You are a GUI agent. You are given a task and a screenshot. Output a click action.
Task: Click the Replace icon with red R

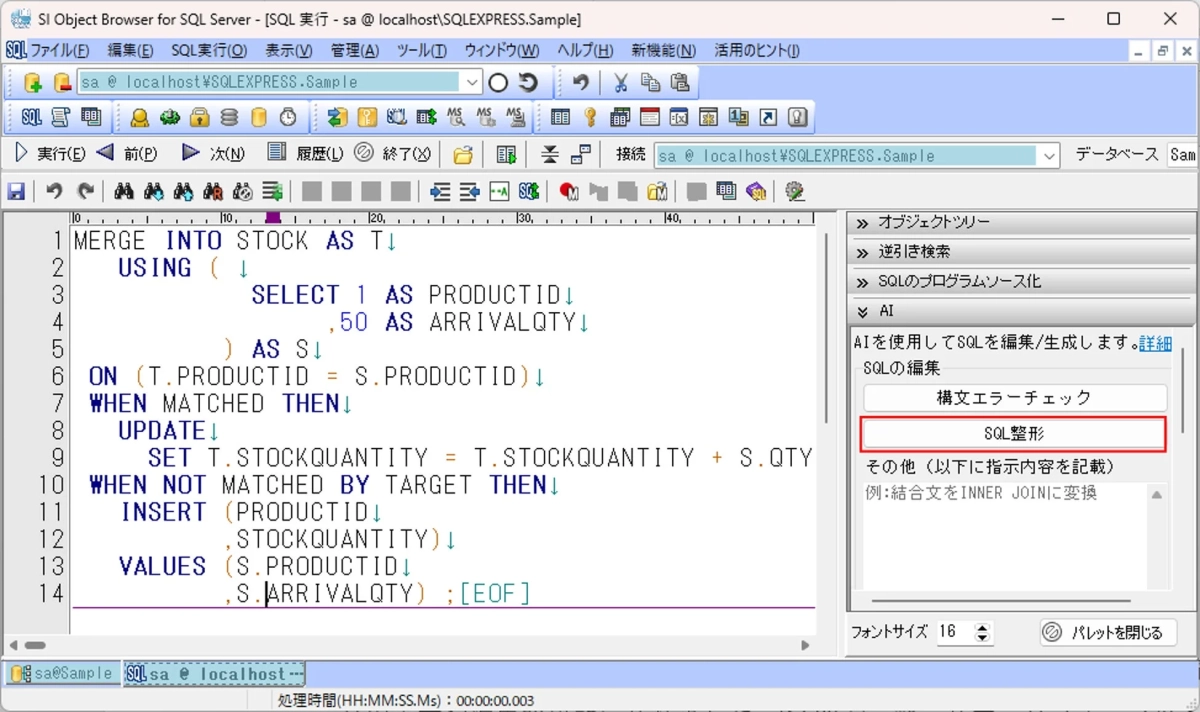212,191
